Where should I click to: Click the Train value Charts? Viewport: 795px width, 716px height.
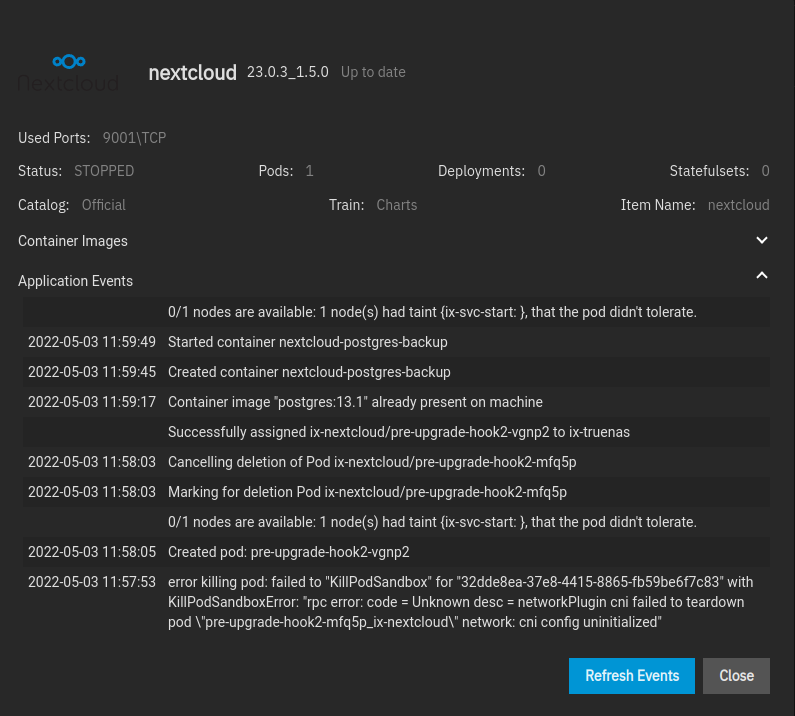[x=396, y=205]
